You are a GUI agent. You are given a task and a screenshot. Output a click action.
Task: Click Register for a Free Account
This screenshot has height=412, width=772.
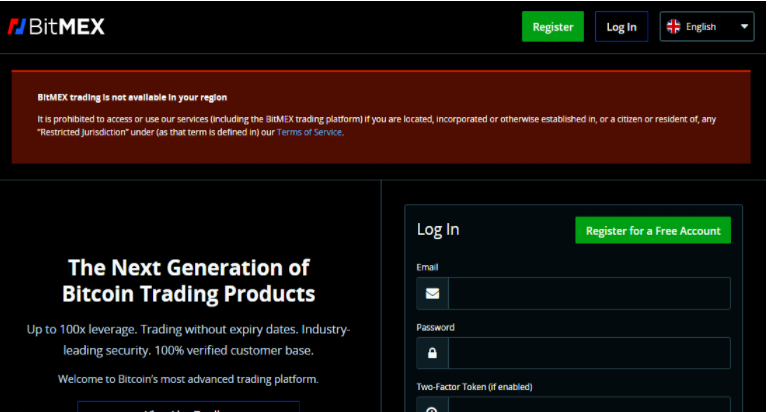(x=652, y=230)
